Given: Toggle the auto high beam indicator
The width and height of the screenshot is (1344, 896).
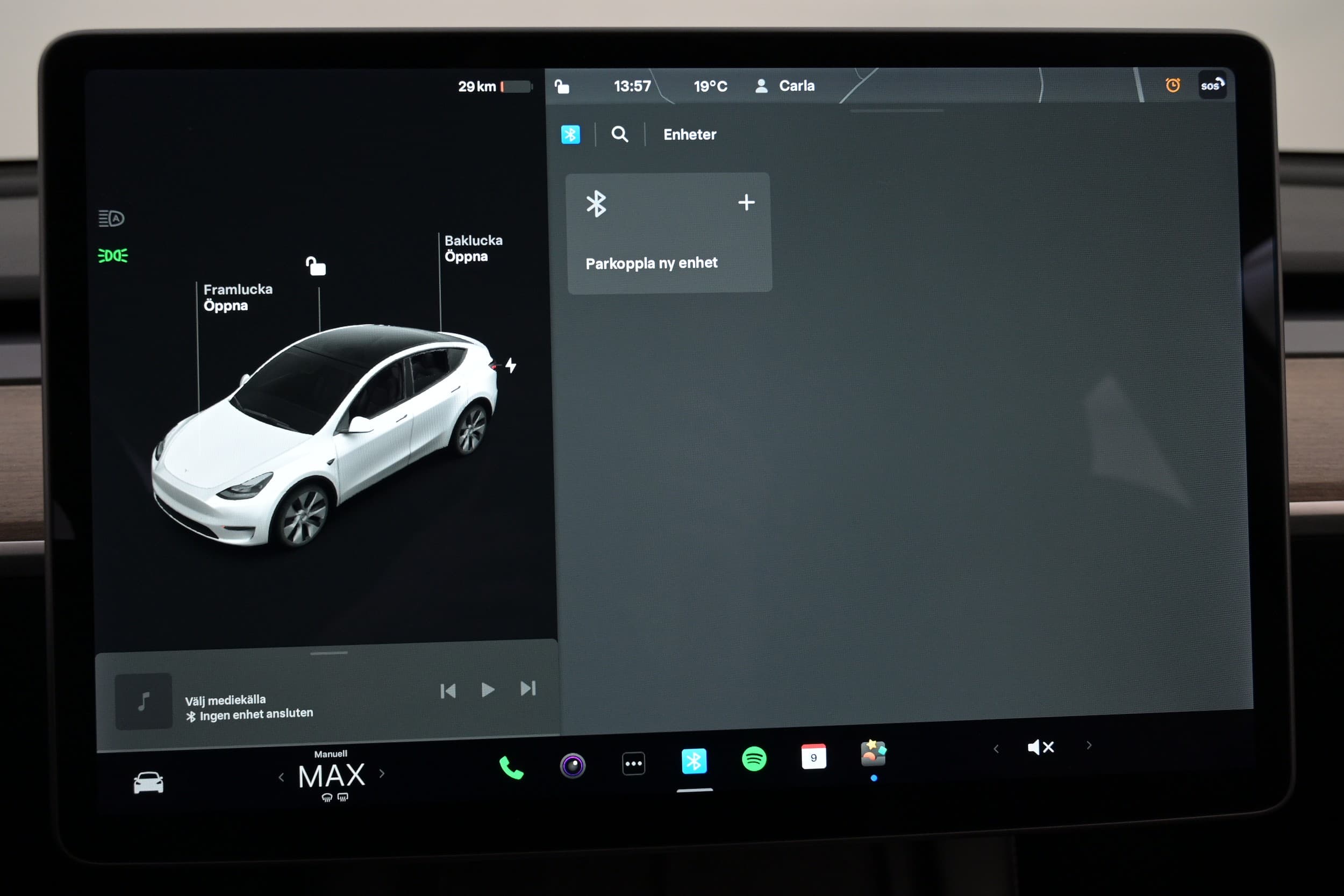Looking at the screenshot, I should [x=111, y=218].
